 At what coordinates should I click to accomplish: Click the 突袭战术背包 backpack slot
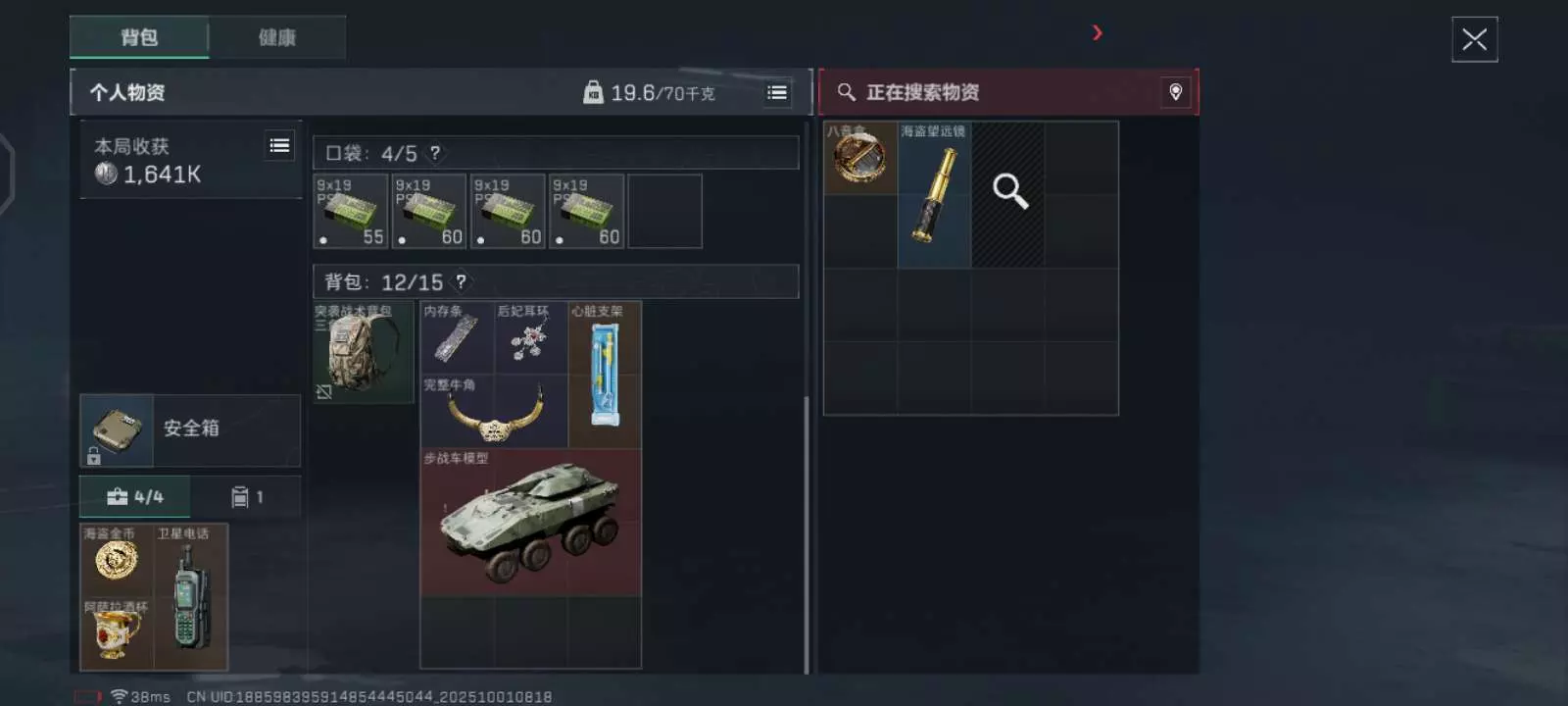364,352
